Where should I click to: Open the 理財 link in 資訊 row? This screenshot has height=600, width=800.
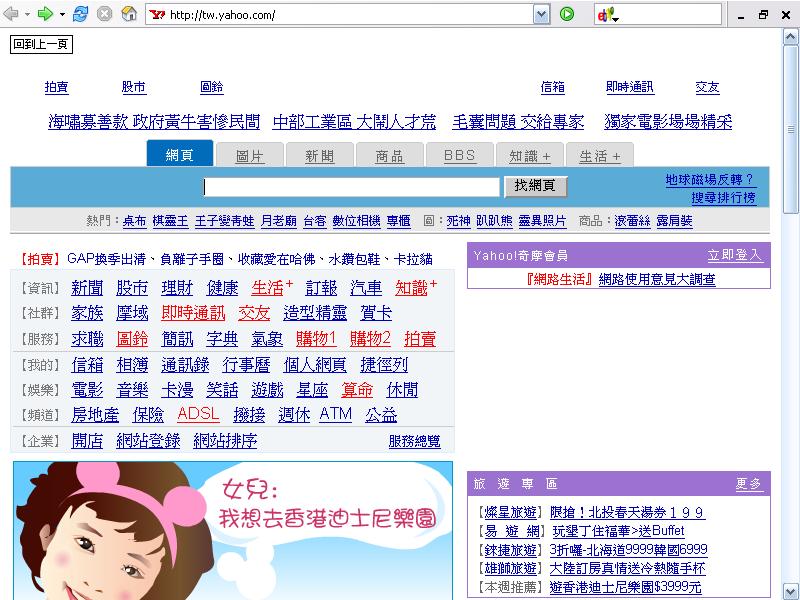pos(177,288)
